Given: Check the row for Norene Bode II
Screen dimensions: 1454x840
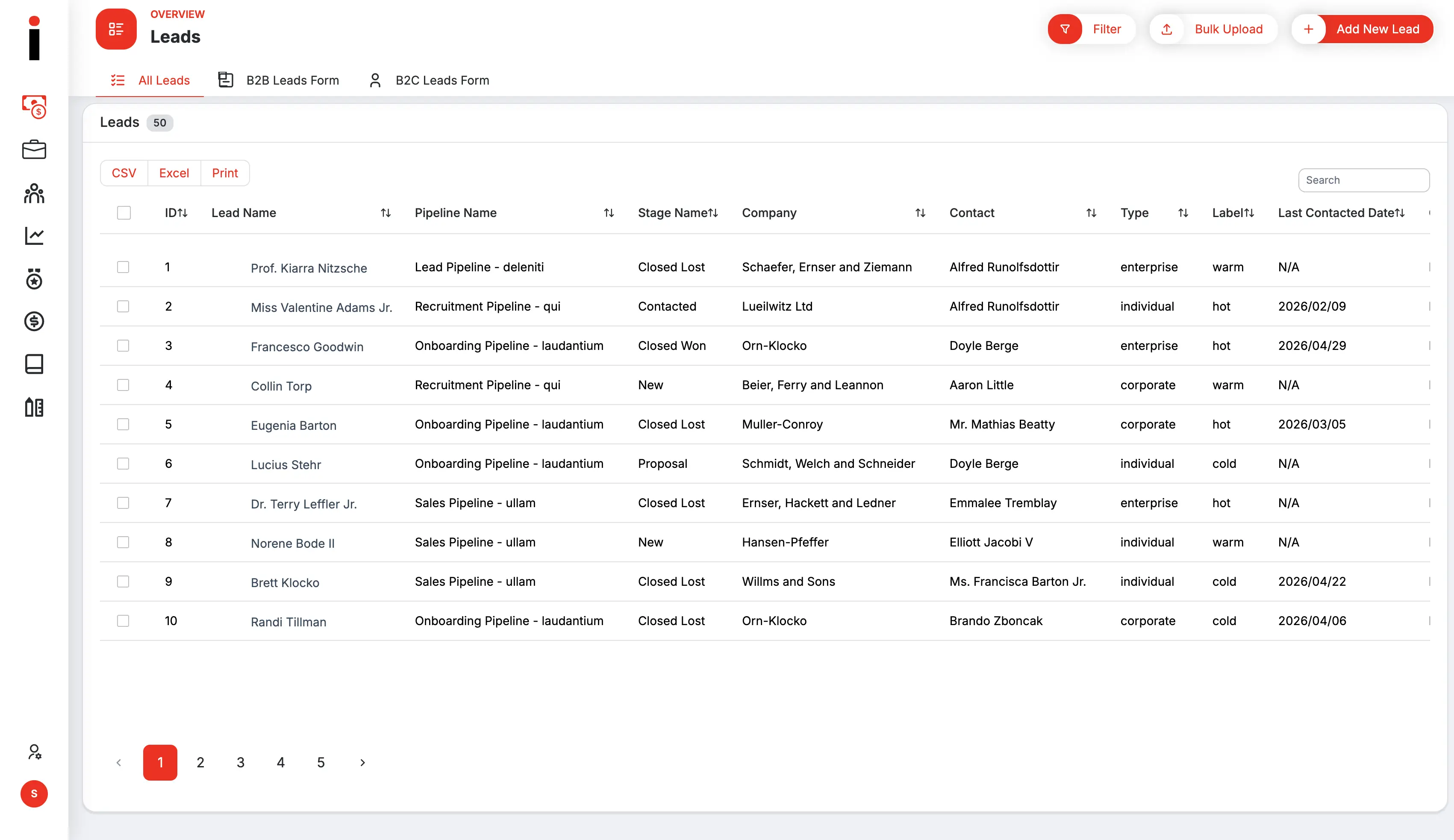Looking at the screenshot, I should pyautogui.click(x=123, y=542).
